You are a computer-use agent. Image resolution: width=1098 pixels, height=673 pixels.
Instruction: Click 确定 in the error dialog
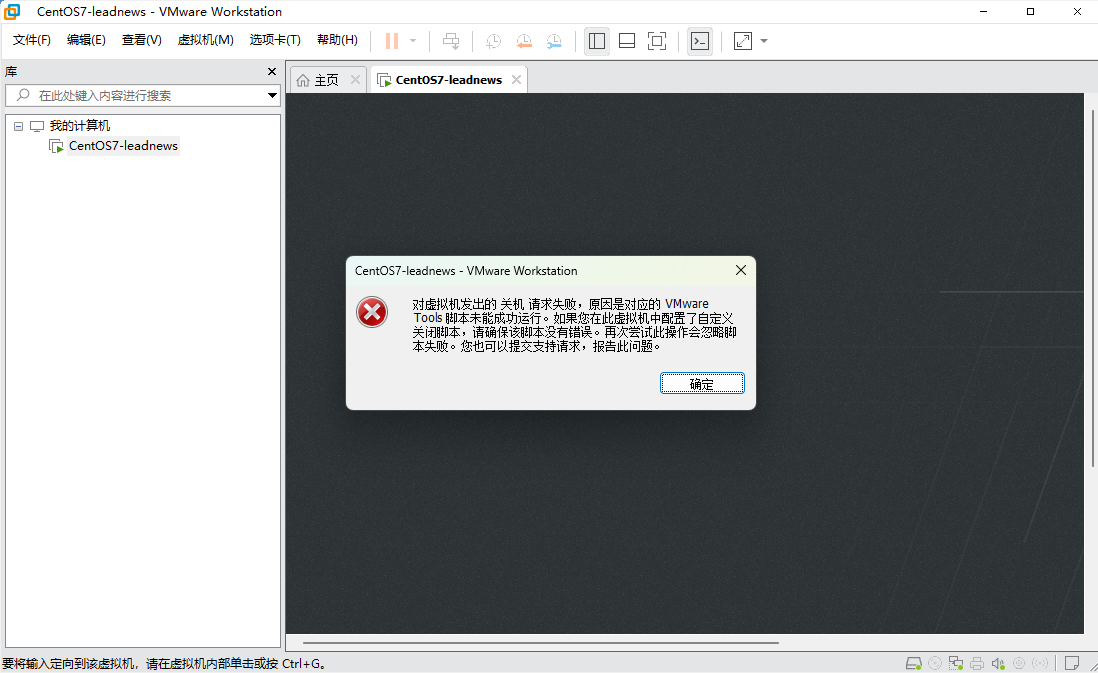(x=702, y=383)
